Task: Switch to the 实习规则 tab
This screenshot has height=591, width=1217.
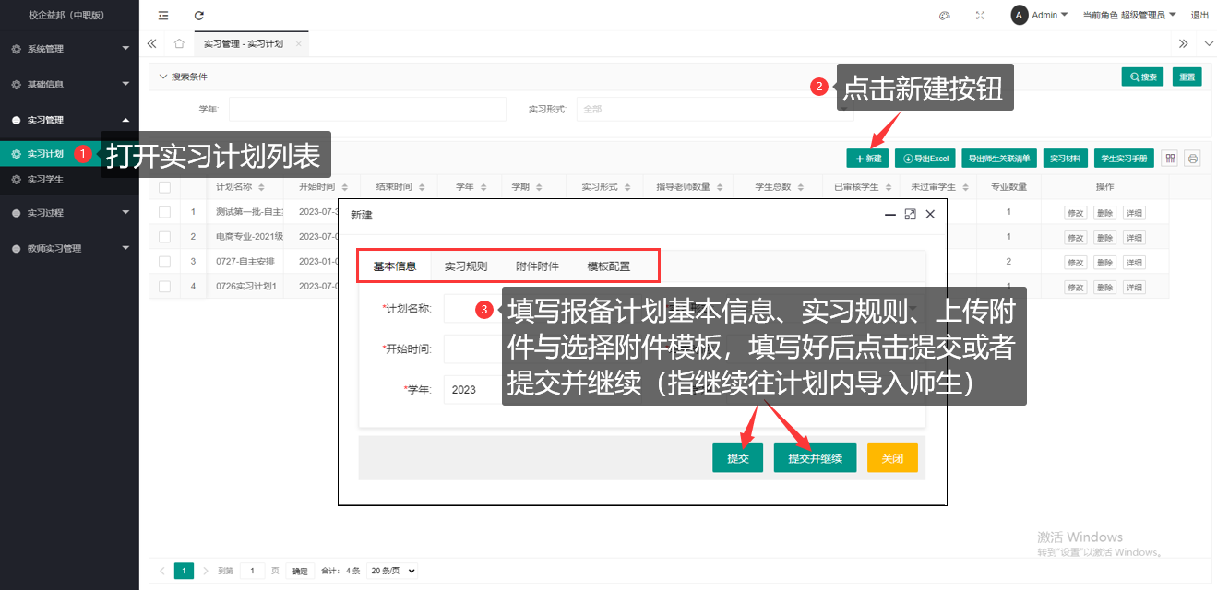Action: [x=466, y=267]
